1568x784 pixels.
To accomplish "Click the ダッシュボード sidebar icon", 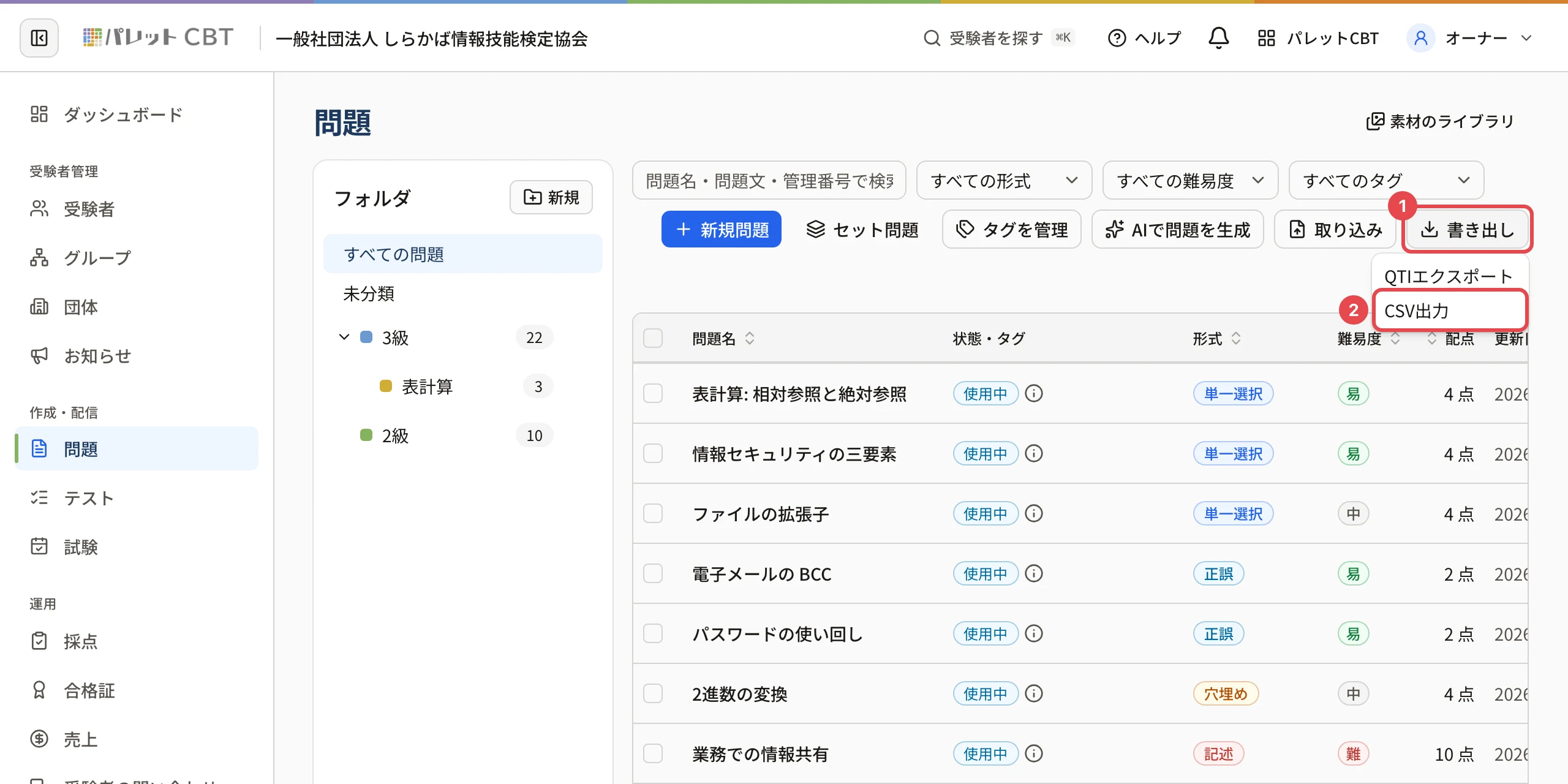I will click(x=39, y=114).
